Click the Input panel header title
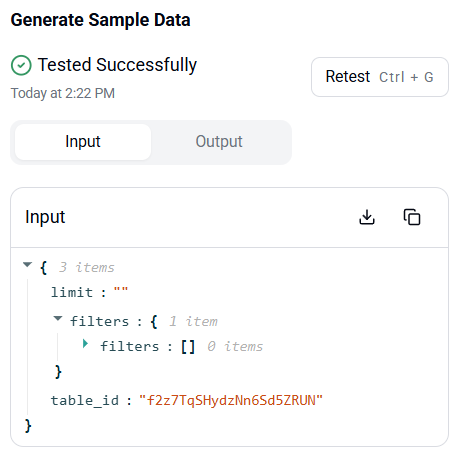Screen dimensions: 463x469 click(x=45, y=217)
